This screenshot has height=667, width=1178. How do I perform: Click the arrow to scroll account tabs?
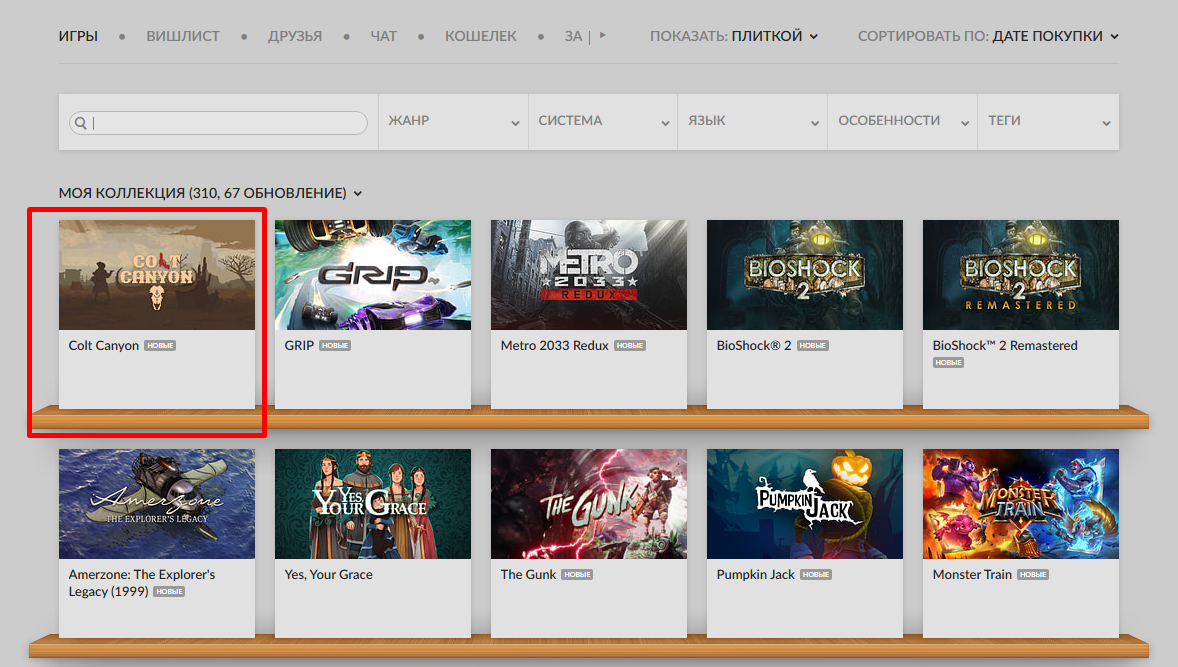pyautogui.click(x=602, y=36)
